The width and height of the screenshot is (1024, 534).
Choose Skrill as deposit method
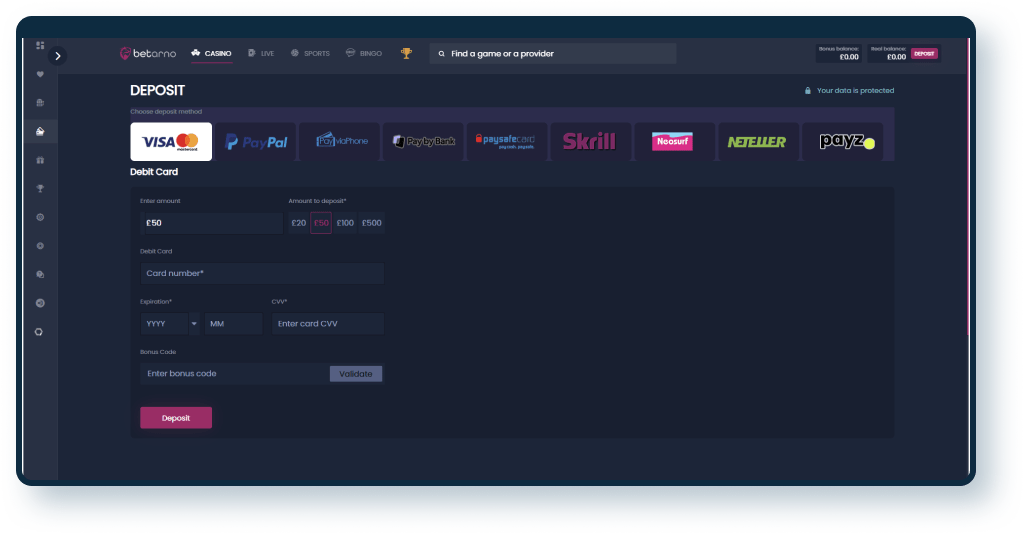tap(589, 142)
